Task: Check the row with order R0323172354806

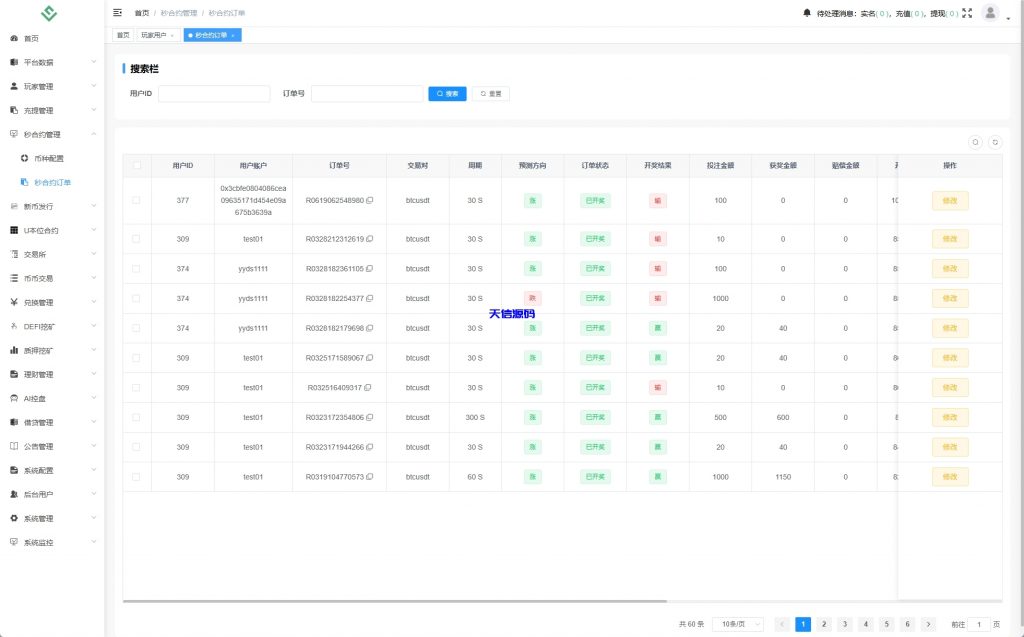Action: (x=136, y=417)
